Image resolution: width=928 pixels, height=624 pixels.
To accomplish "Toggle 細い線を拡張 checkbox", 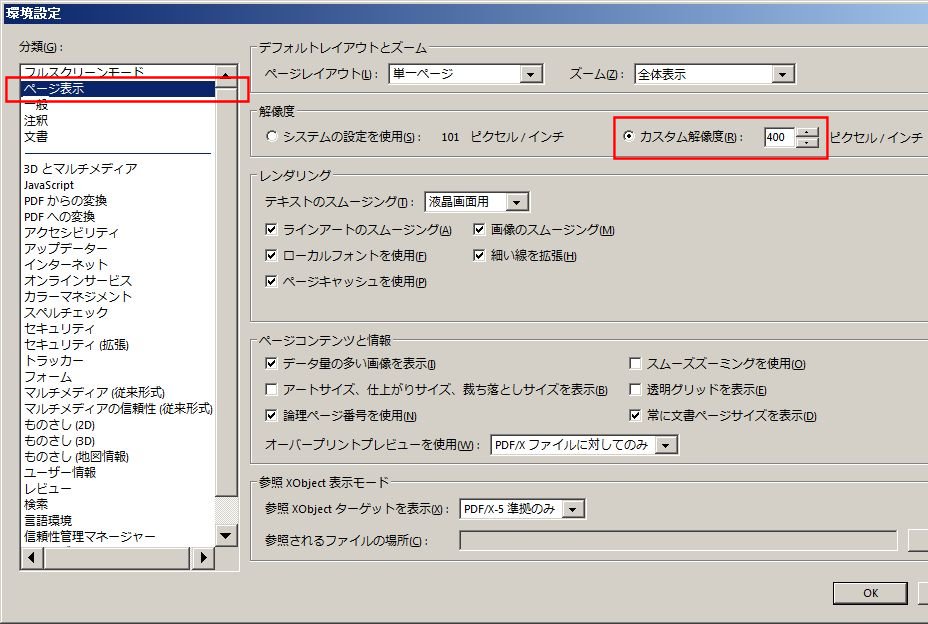I will point(479,255).
